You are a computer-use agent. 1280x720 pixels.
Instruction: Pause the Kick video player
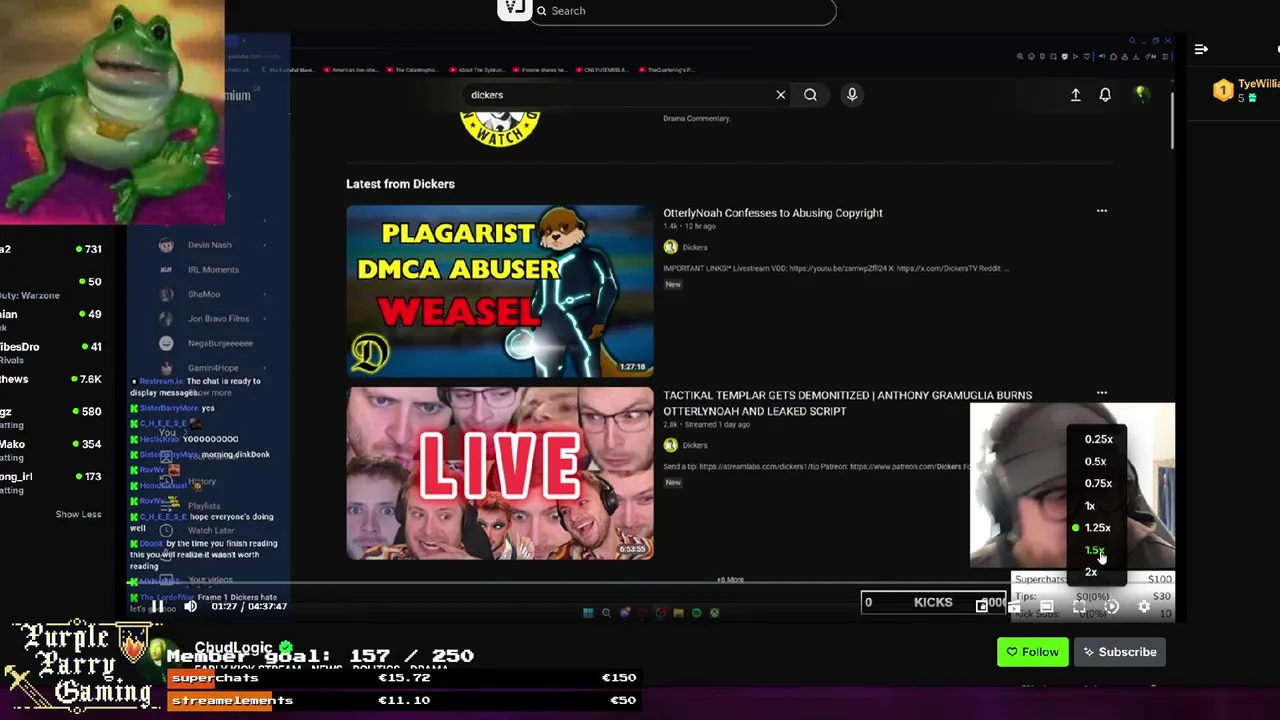[x=157, y=606]
